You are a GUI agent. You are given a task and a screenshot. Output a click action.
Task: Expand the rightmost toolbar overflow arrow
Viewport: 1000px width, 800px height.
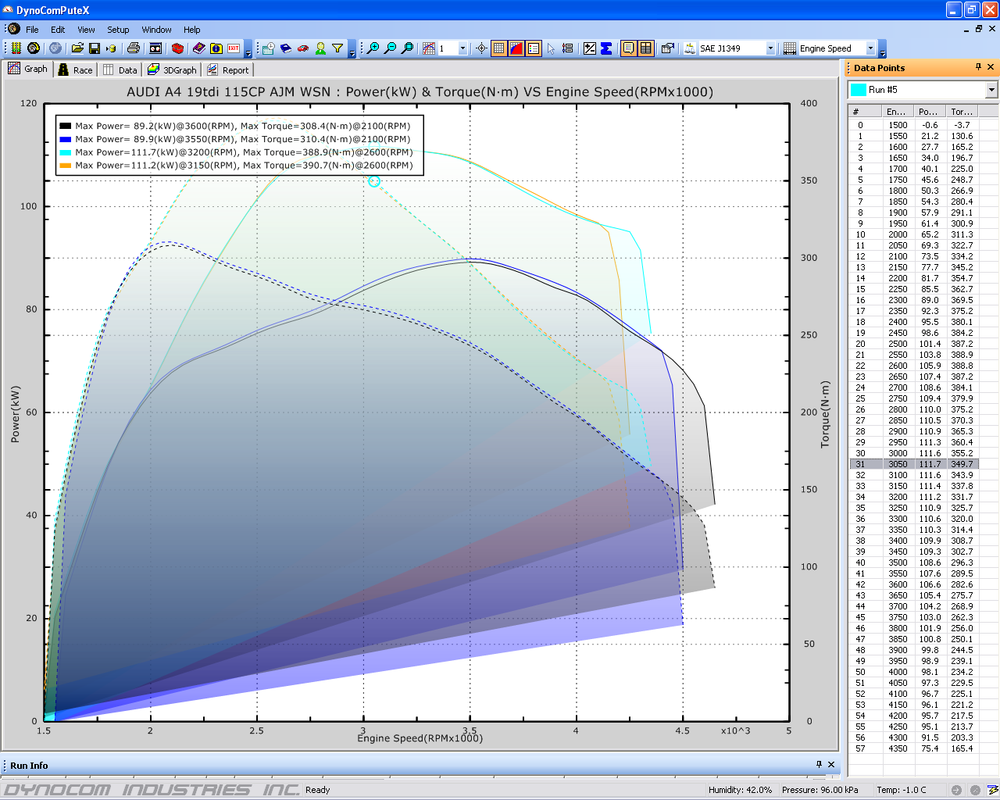(x=882, y=49)
